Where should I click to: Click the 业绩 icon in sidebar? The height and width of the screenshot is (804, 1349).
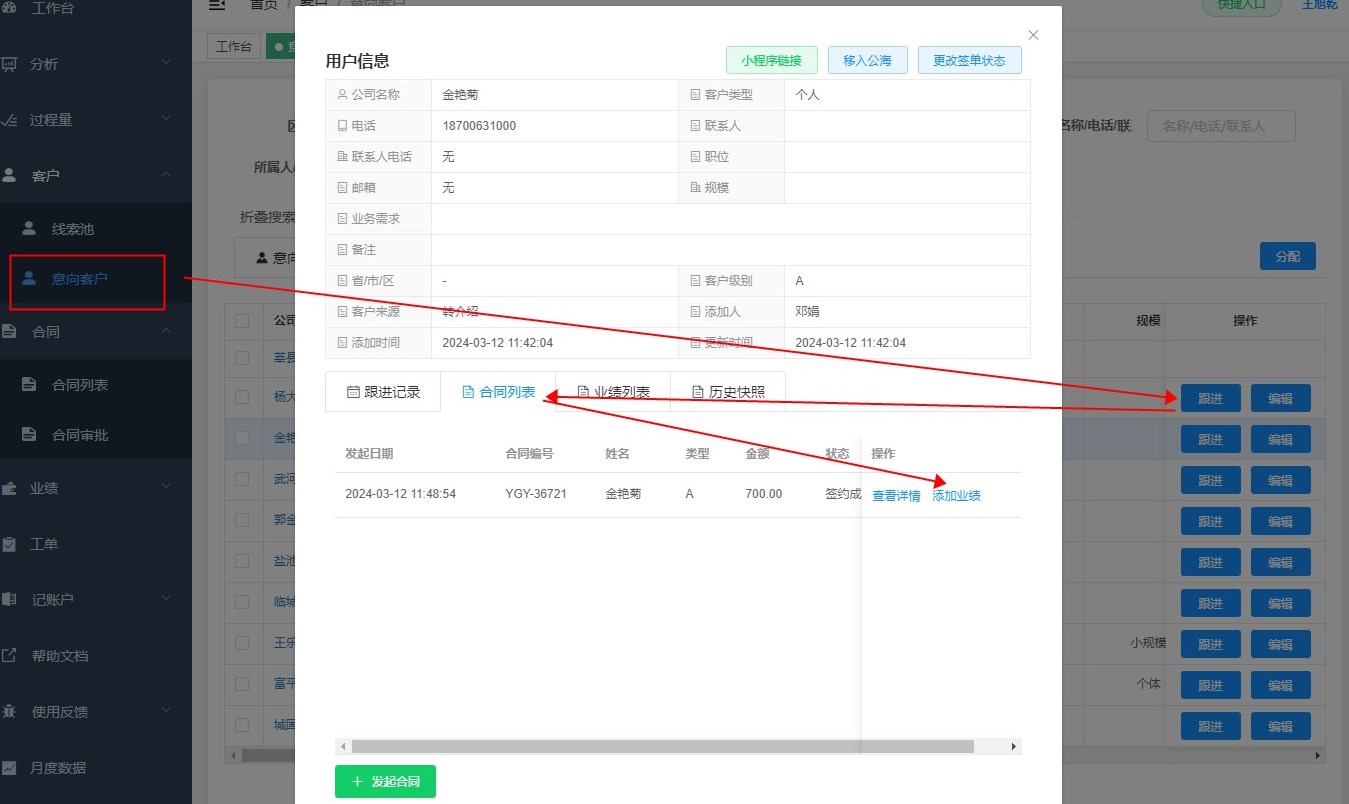tap(10, 488)
